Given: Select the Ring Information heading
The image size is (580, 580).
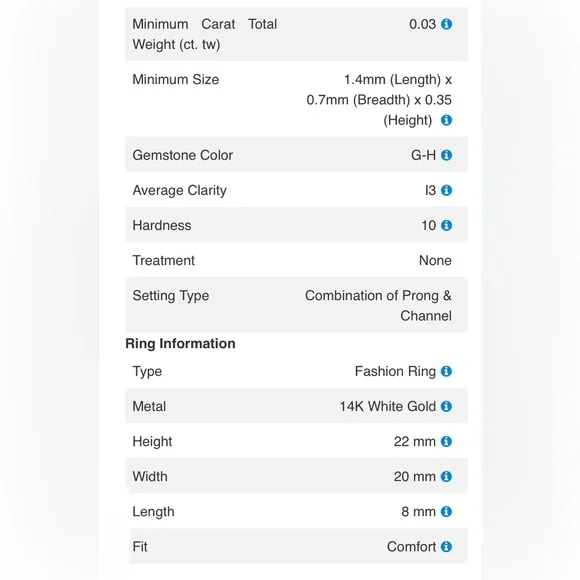Looking at the screenshot, I should [181, 344].
